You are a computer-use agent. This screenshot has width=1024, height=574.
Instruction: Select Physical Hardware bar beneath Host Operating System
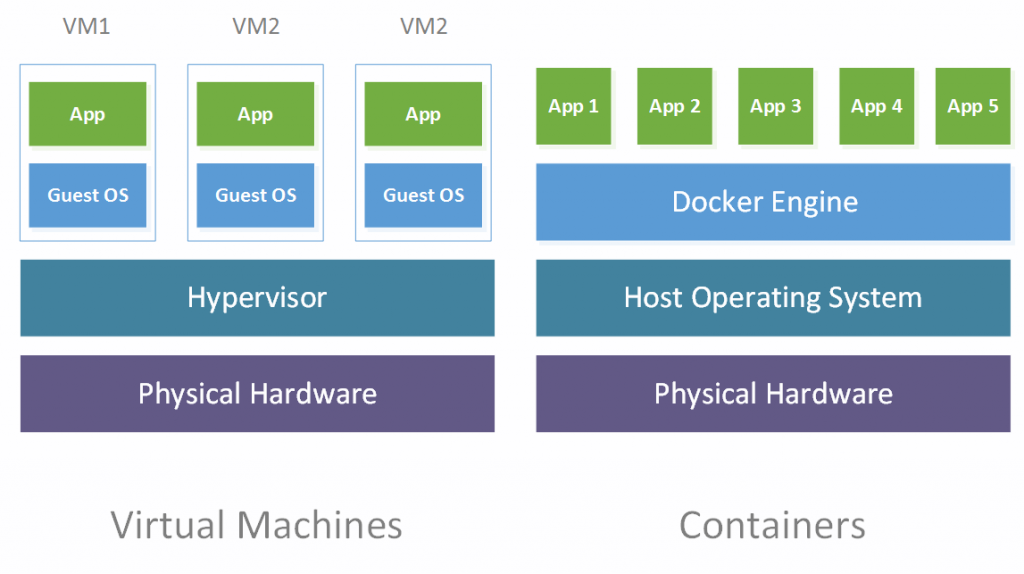[773, 394]
